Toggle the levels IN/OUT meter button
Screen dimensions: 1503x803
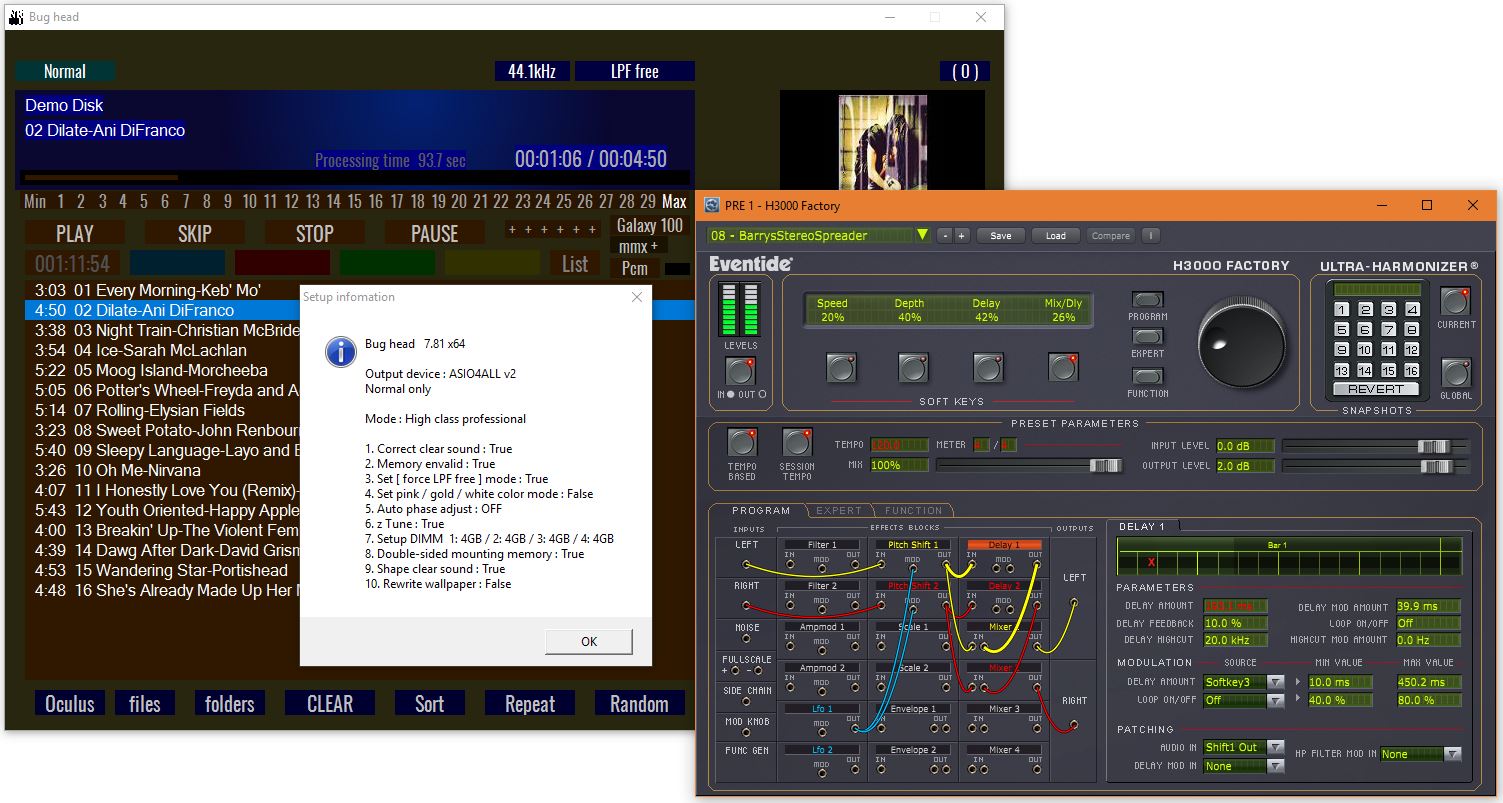740,372
